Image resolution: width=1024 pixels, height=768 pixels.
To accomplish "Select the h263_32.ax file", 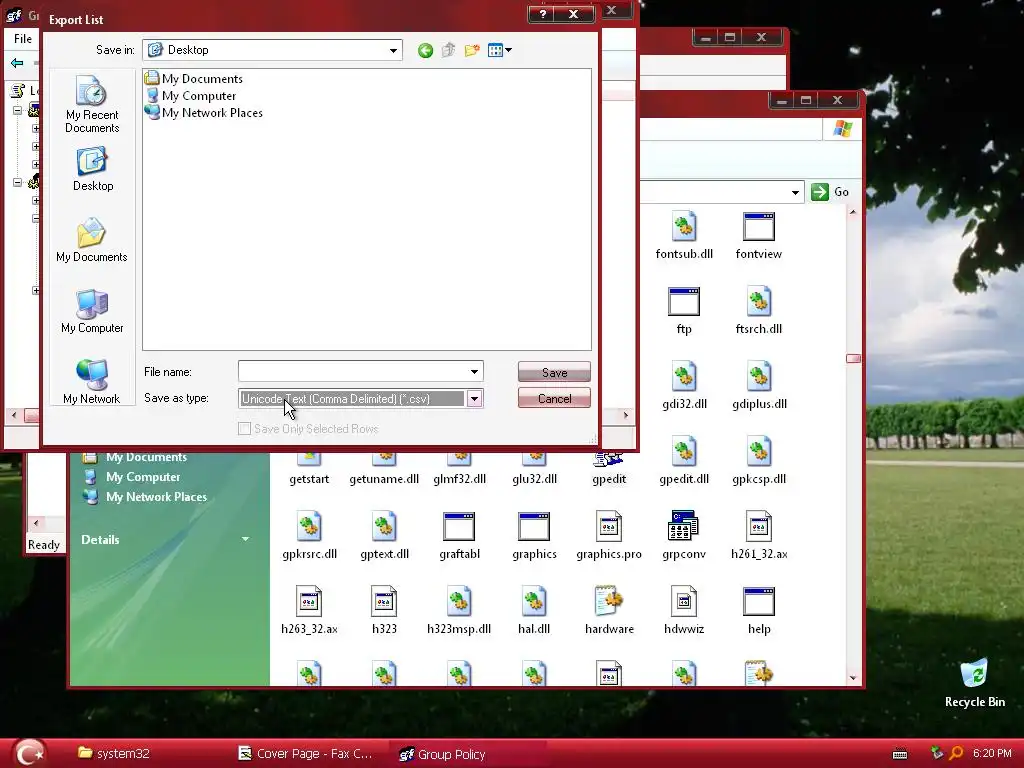I will (309, 611).
